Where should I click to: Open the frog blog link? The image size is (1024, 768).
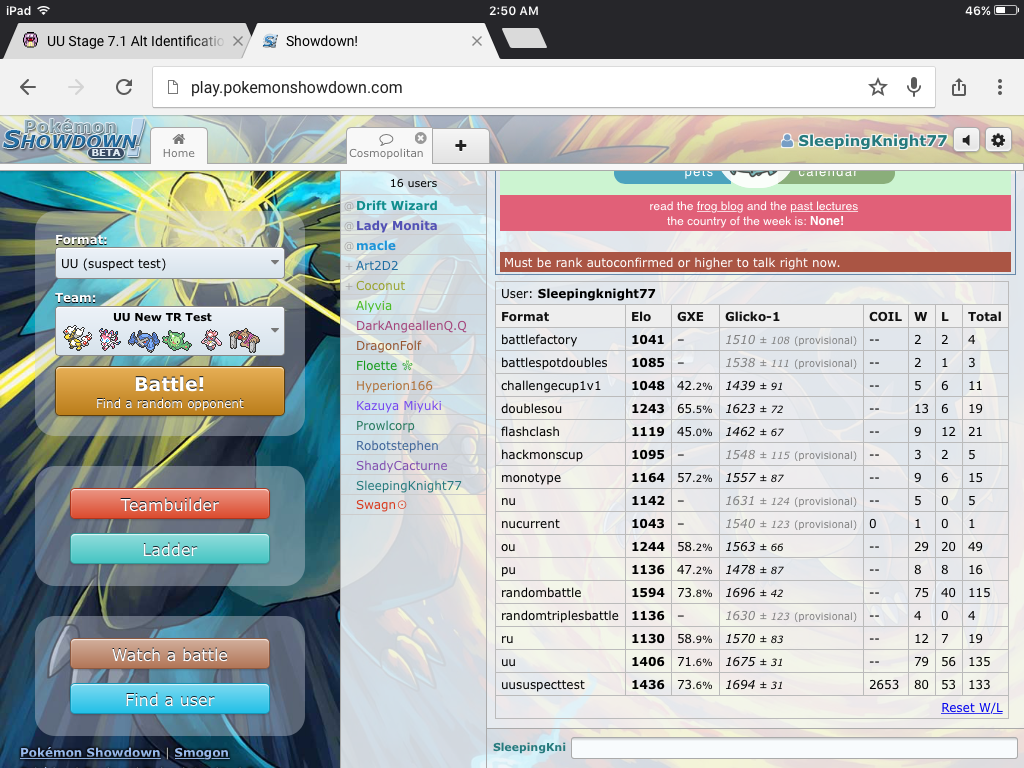tap(720, 206)
